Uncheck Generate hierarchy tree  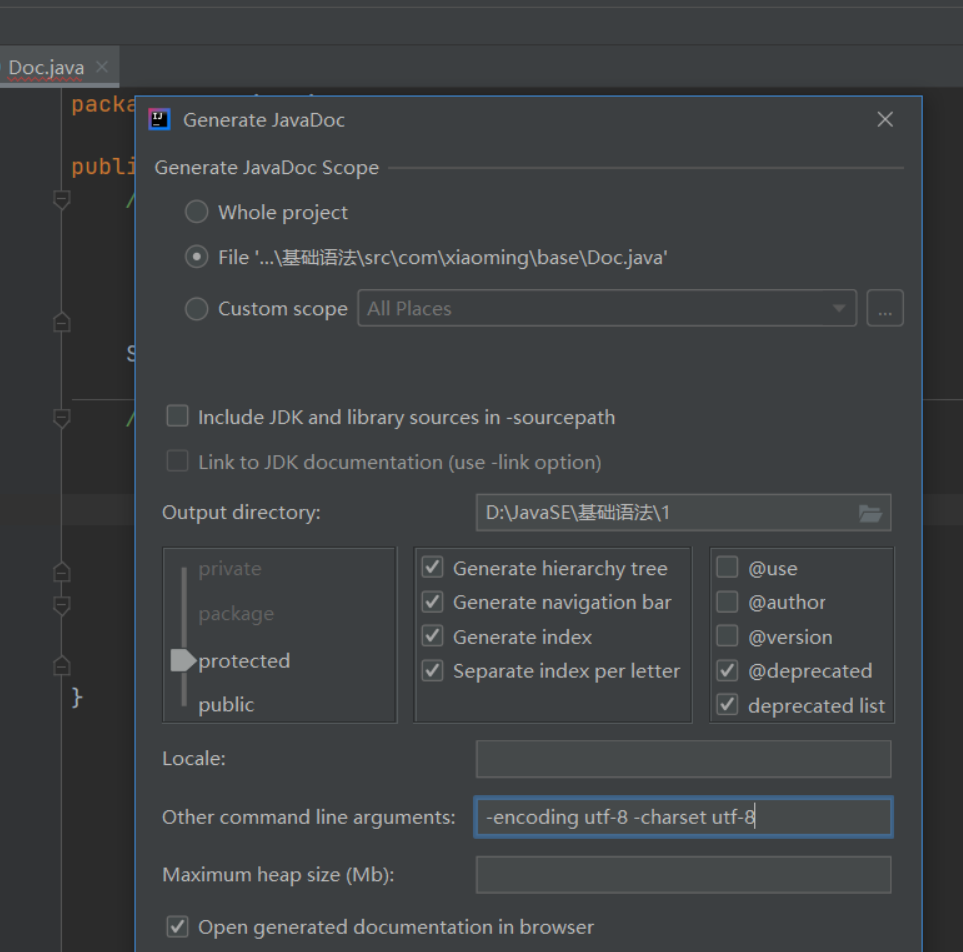[432, 567]
